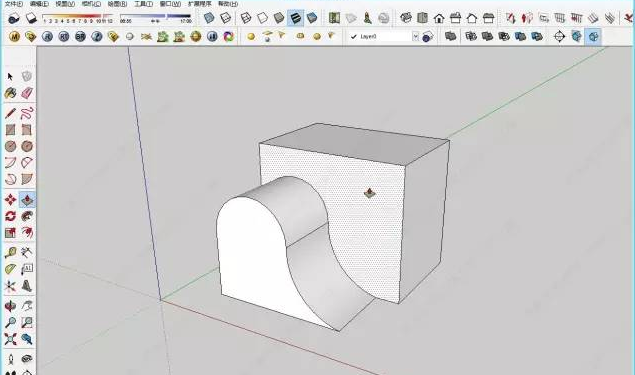Open the 视图(V) View menu

(x=65, y=4)
